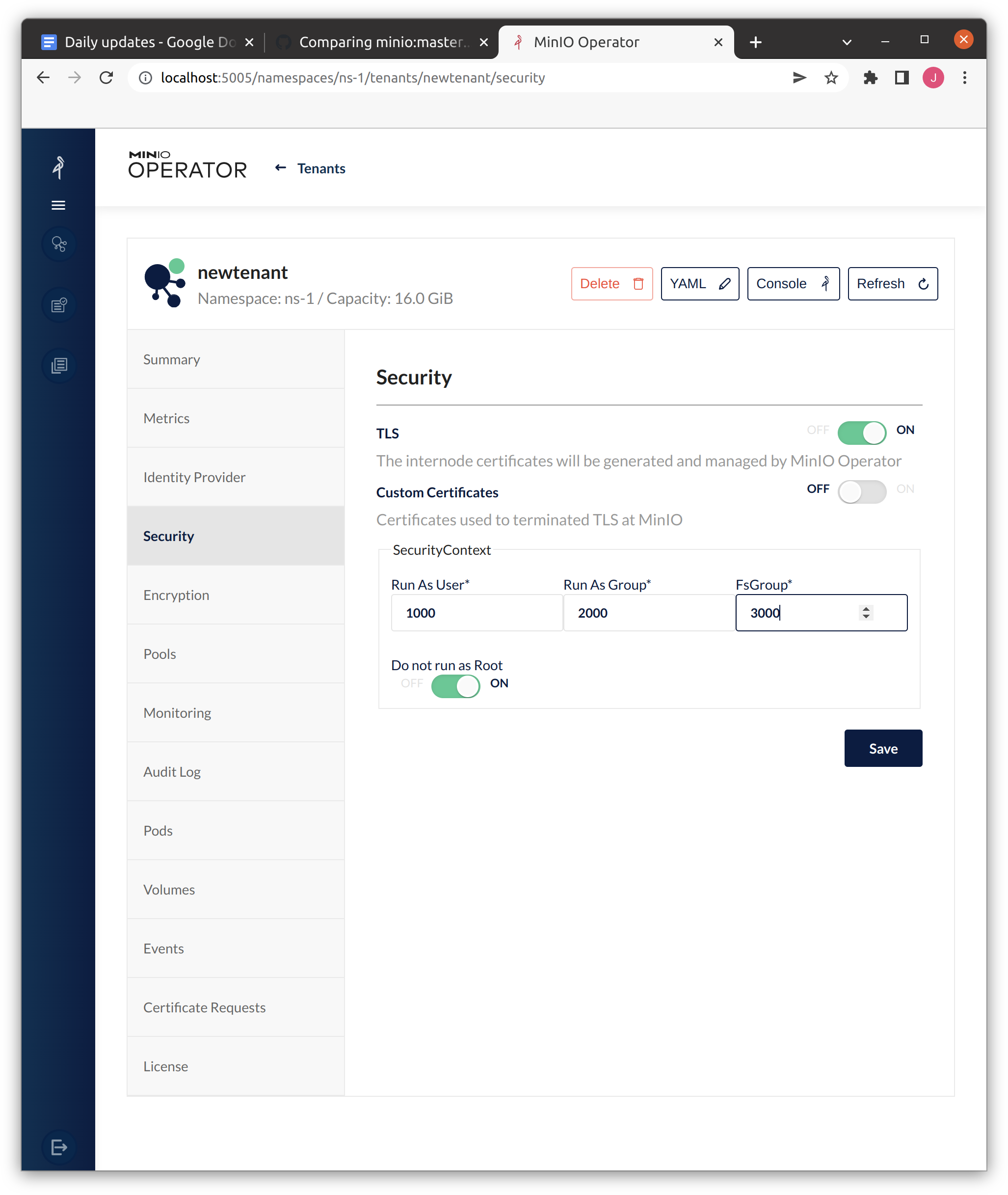This screenshot has width=1008, height=1195.
Task: Open the Documentation icon in sidebar
Action: pyautogui.click(x=59, y=365)
